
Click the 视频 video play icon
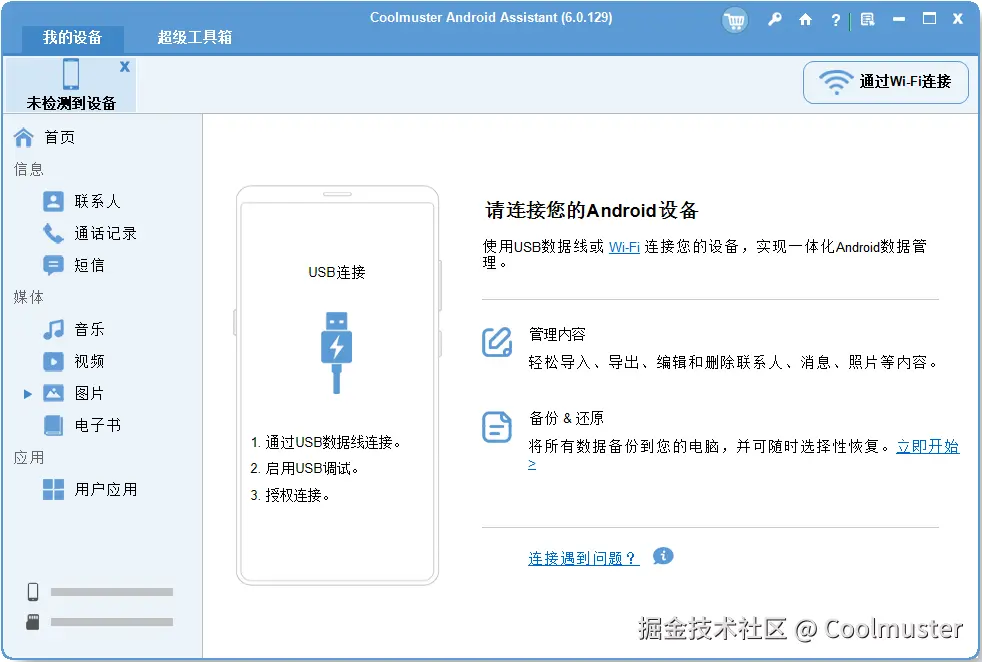(53, 361)
